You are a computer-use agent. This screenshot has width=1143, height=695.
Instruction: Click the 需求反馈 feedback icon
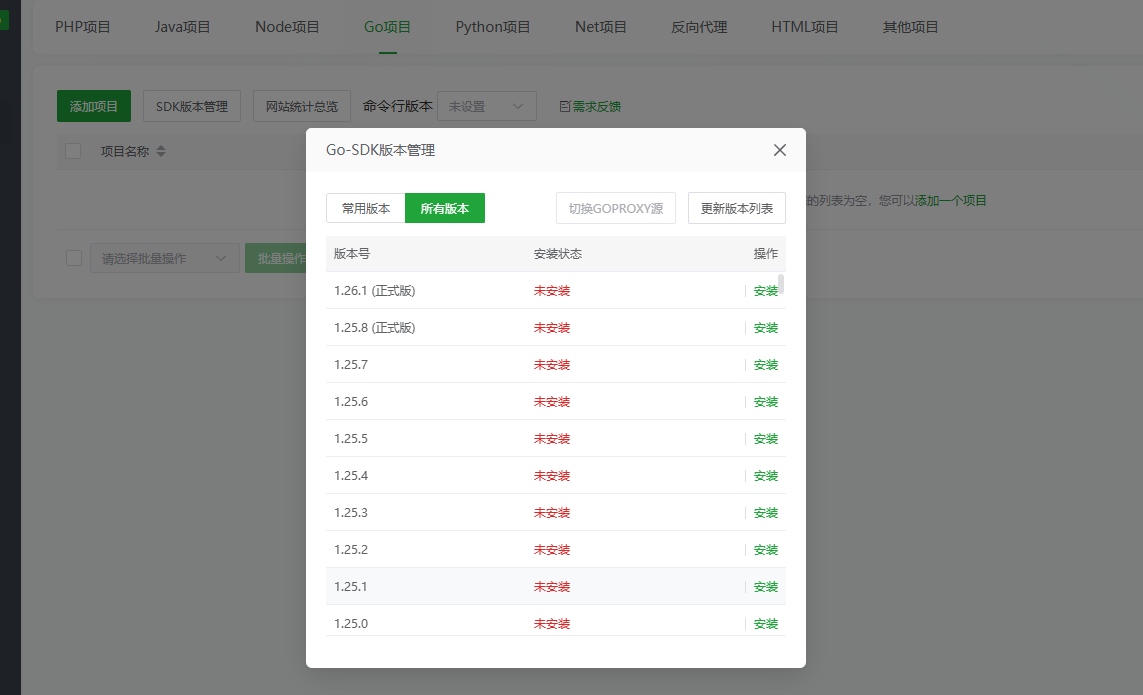tap(565, 107)
